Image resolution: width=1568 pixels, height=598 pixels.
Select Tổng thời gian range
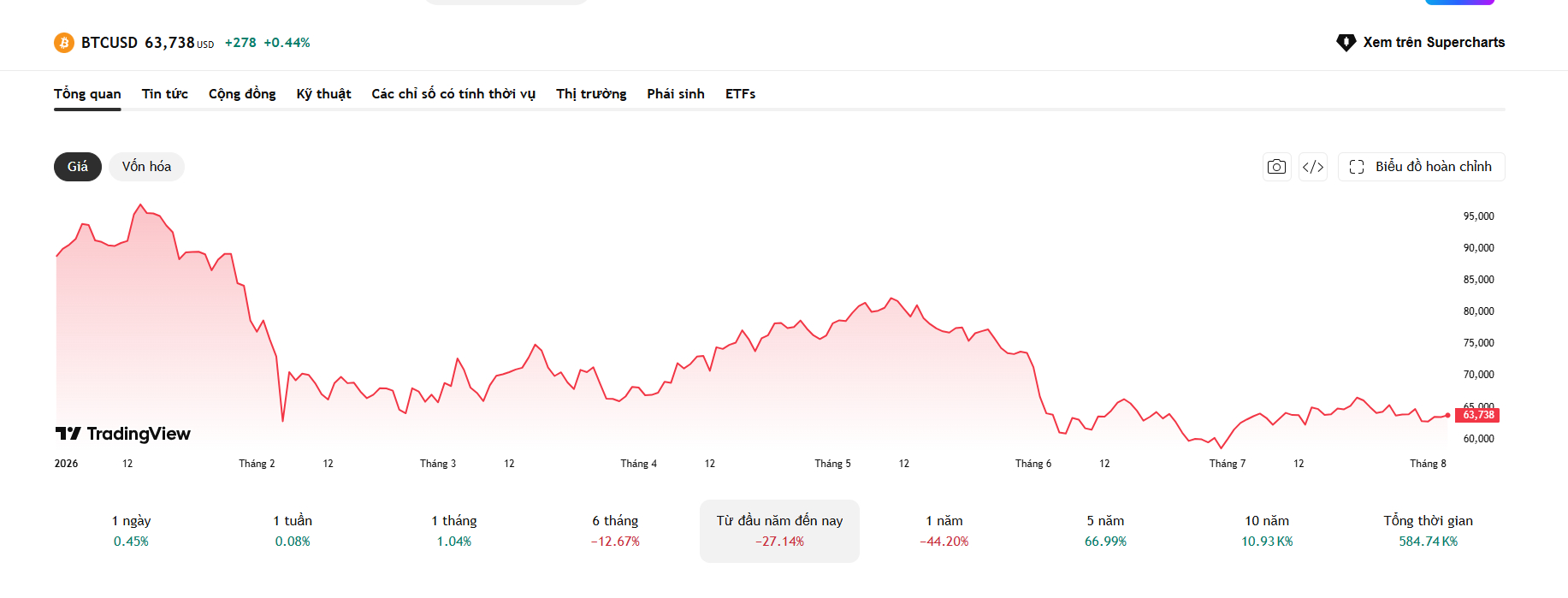click(x=1429, y=530)
